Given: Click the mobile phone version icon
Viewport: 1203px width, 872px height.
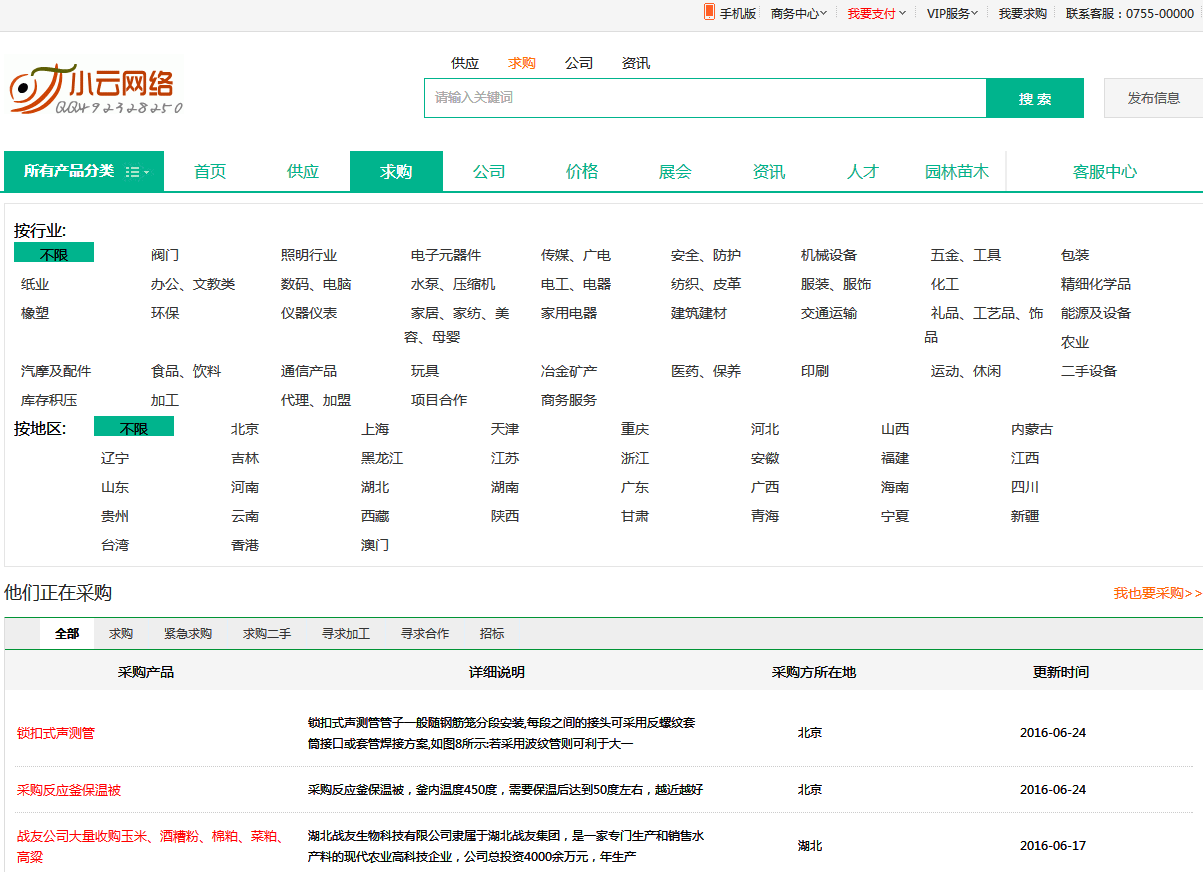Looking at the screenshot, I should pos(709,12).
